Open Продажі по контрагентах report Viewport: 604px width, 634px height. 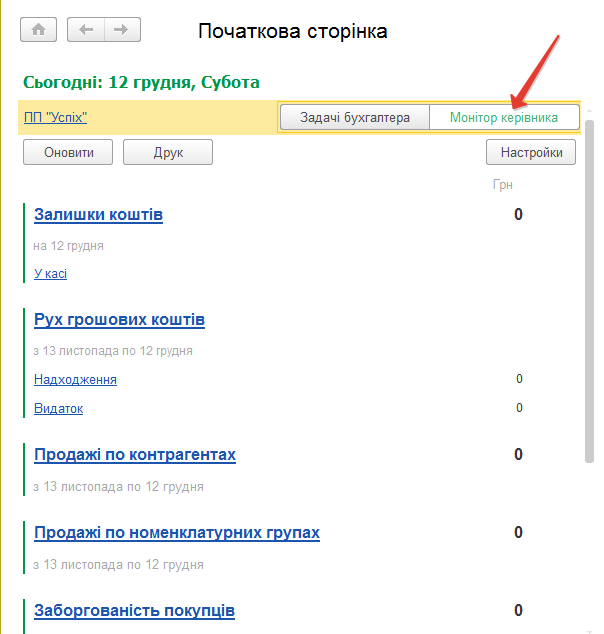coord(135,454)
